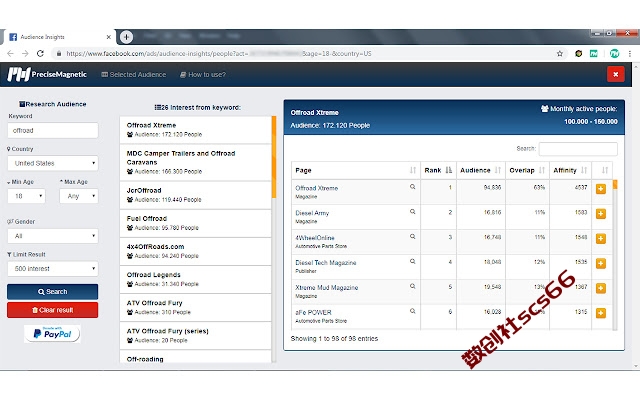The image size is (640, 400).
Task: Select 4x4OffRoads.com interest in list
Action: point(196,251)
